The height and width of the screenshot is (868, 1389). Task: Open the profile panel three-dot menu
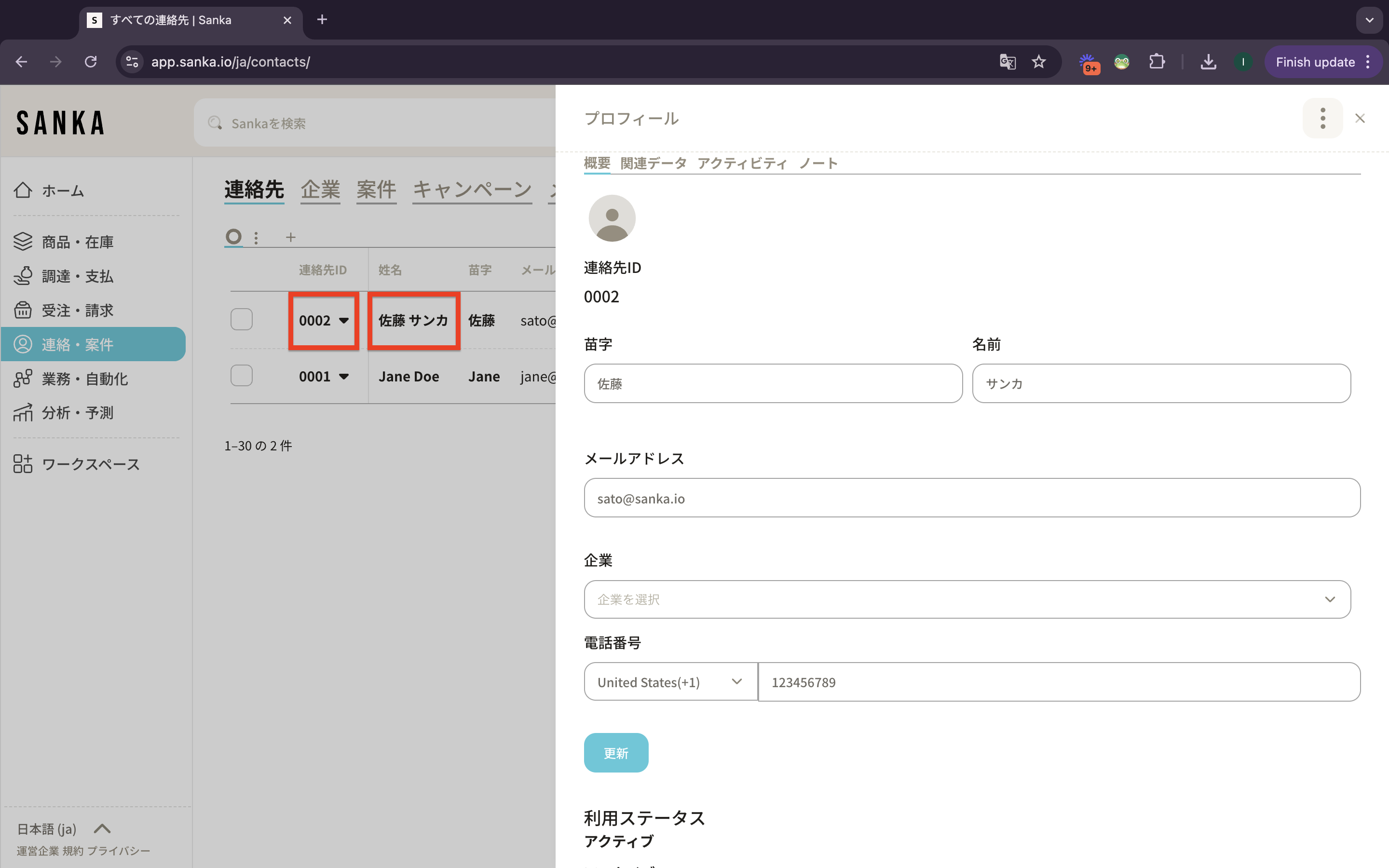click(1322, 118)
